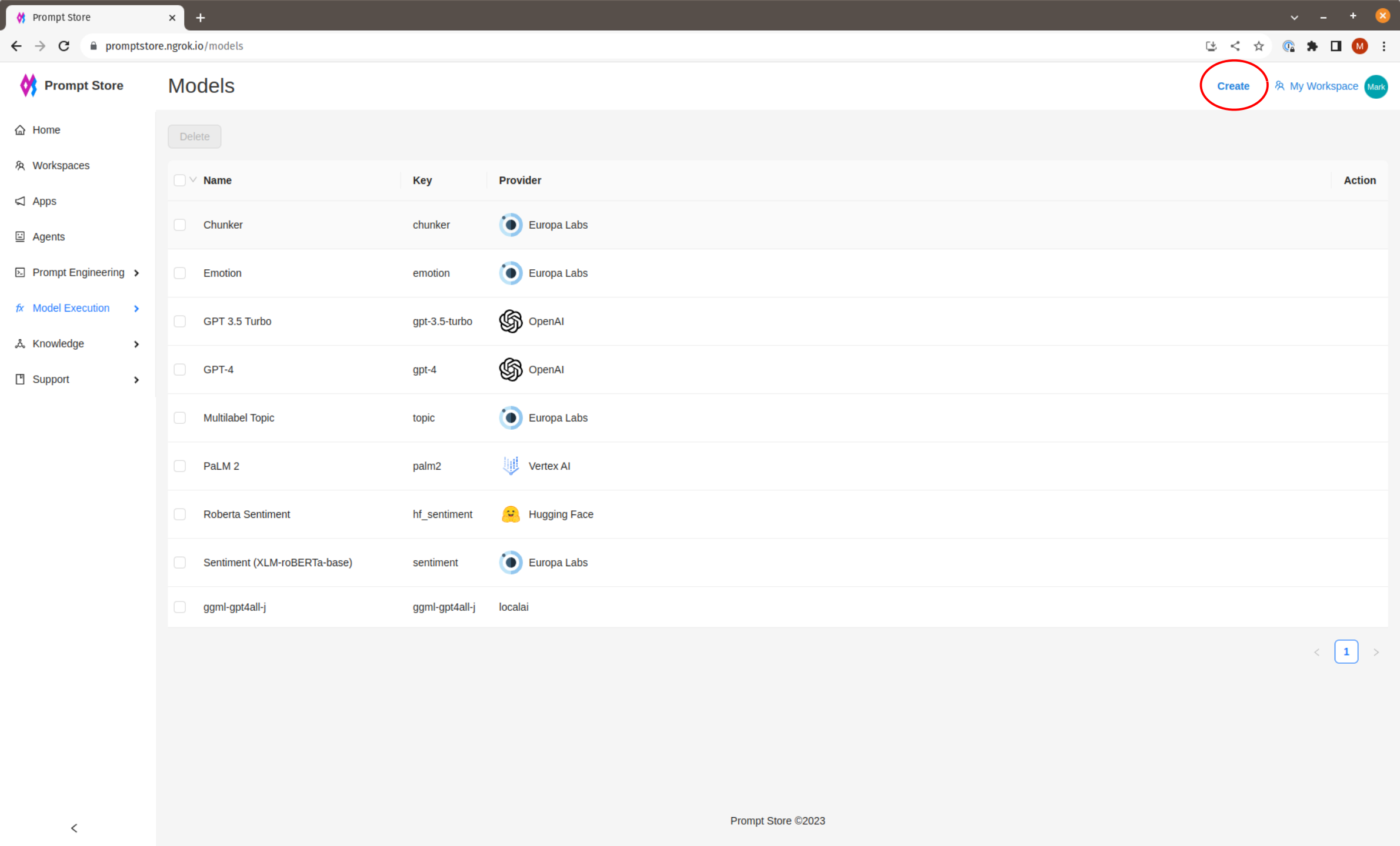1400x846 pixels.
Task: Go to previous page with pagination arrow
Action: [x=1317, y=652]
